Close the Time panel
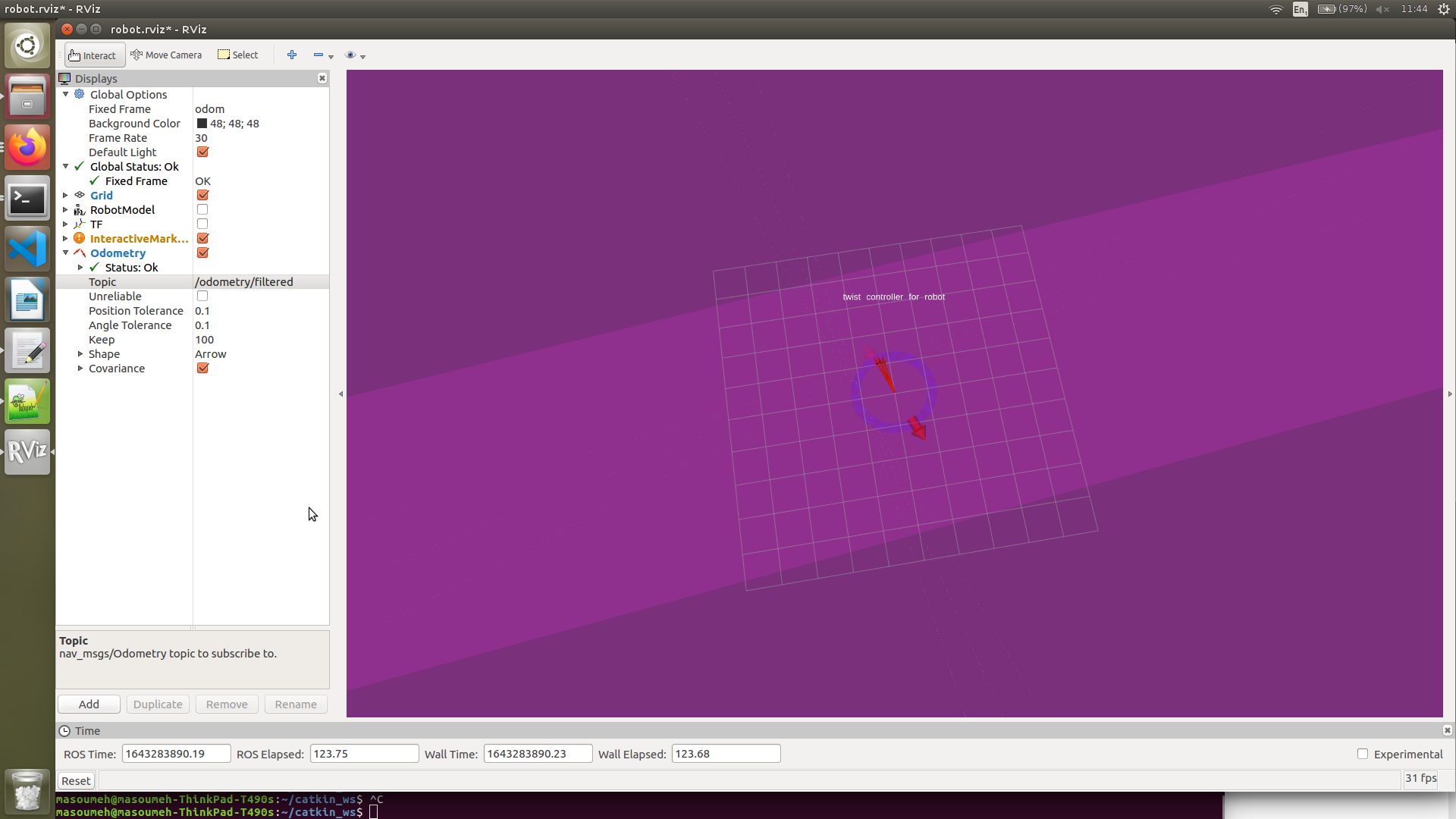1456x819 pixels. click(x=1447, y=730)
